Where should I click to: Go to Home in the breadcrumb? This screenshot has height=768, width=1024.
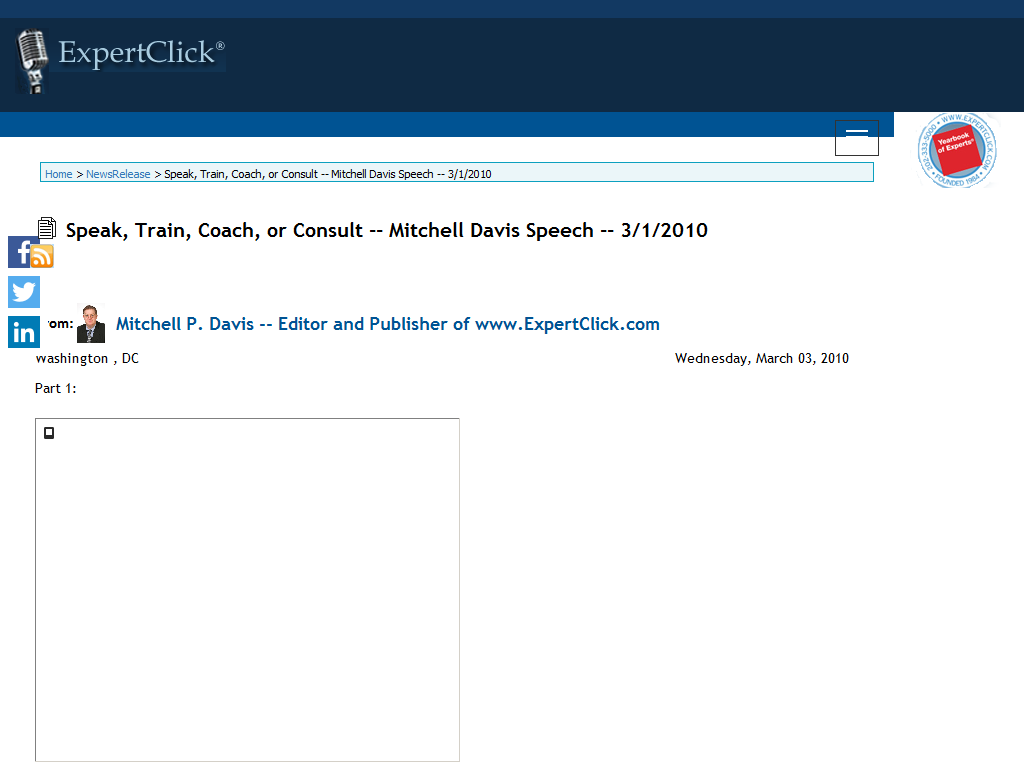pyautogui.click(x=59, y=174)
